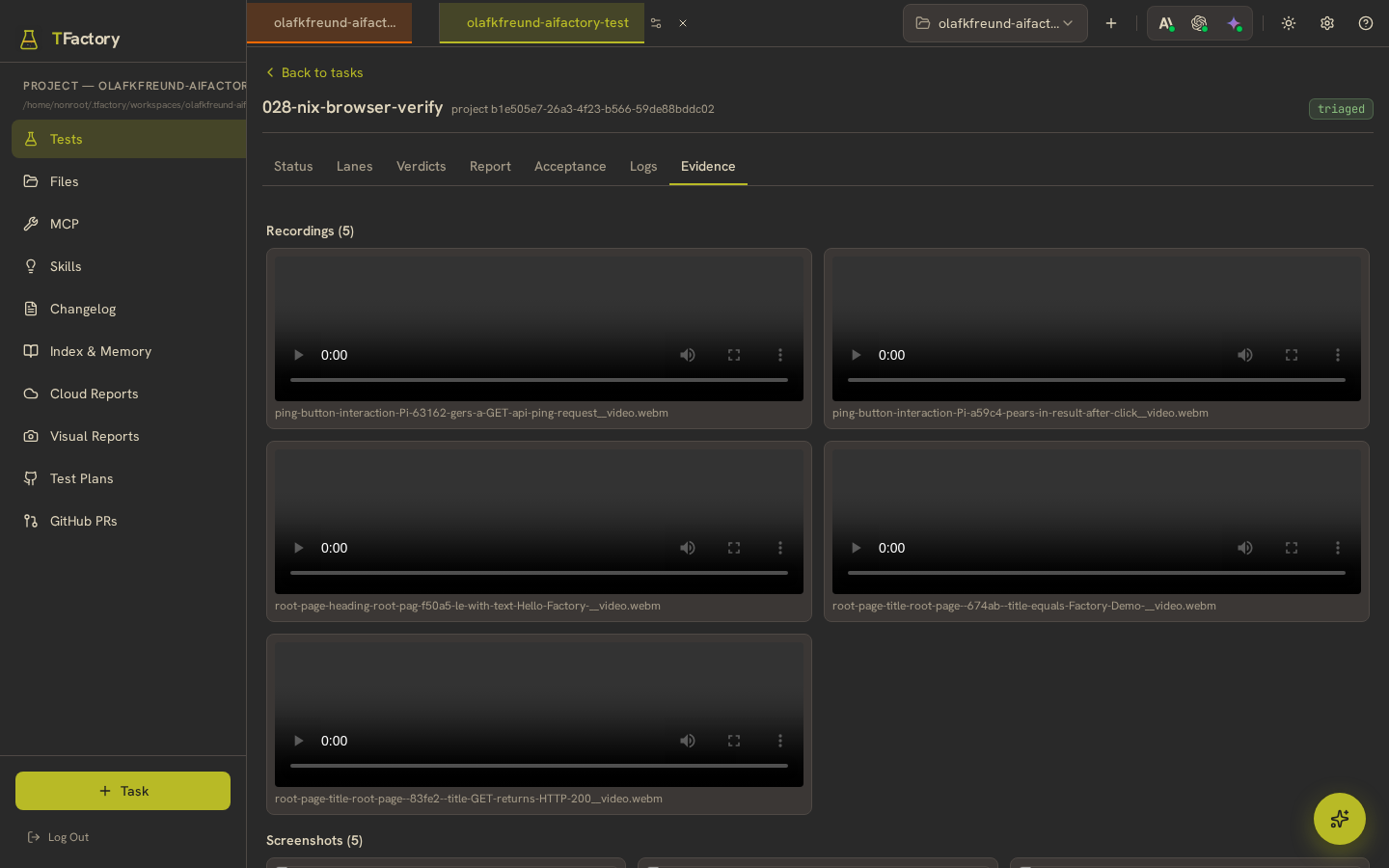
Task: Open Visual Reports
Action: pyautogui.click(x=129, y=436)
